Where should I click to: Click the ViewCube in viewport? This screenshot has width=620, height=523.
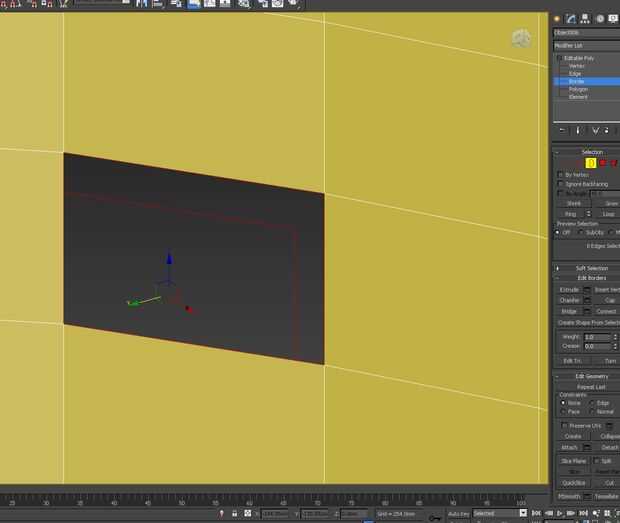tap(521, 39)
